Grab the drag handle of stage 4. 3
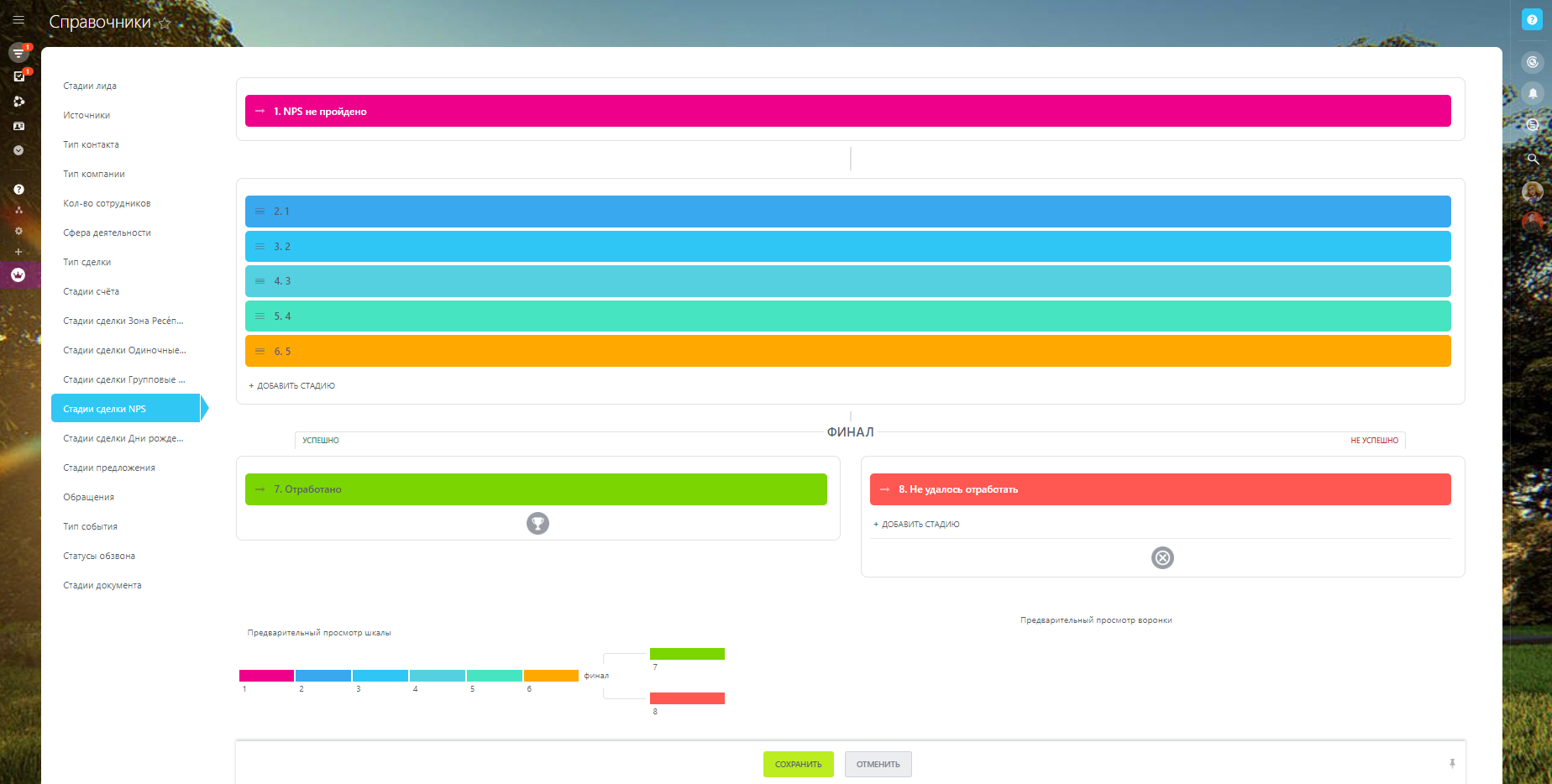This screenshot has height=784, width=1552. click(260, 281)
